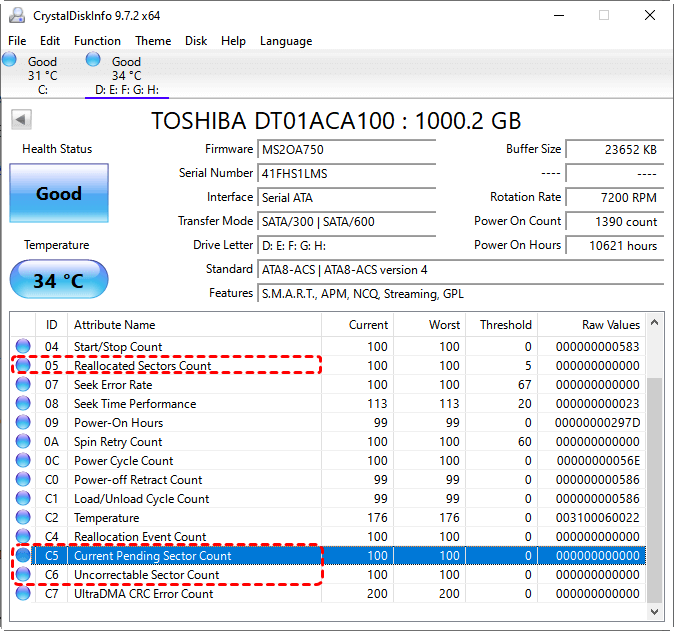Click the 34 °C temperature button
This screenshot has height=631, width=674.
(x=59, y=281)
